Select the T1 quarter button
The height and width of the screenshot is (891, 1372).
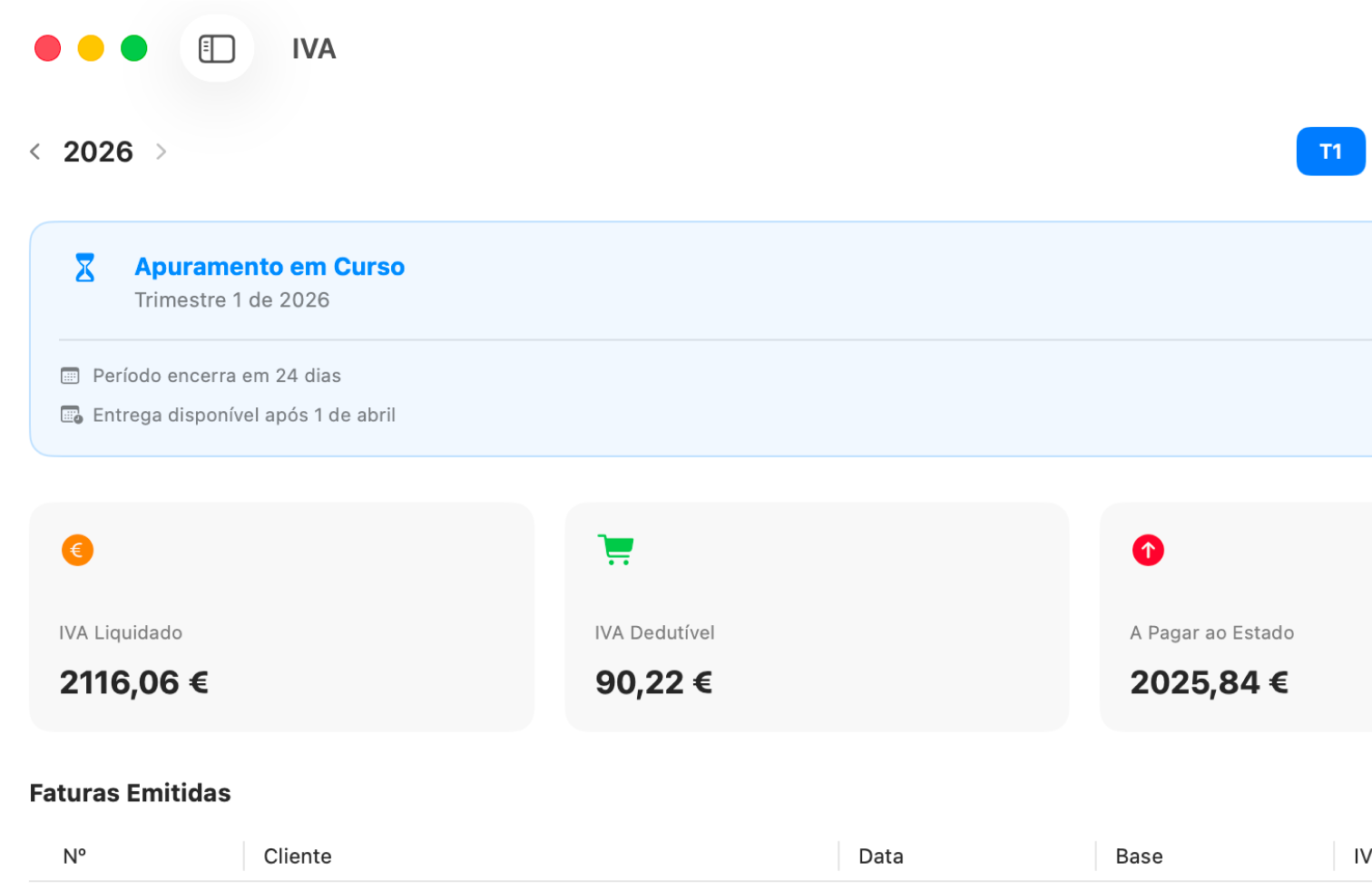click(1330, 152)
